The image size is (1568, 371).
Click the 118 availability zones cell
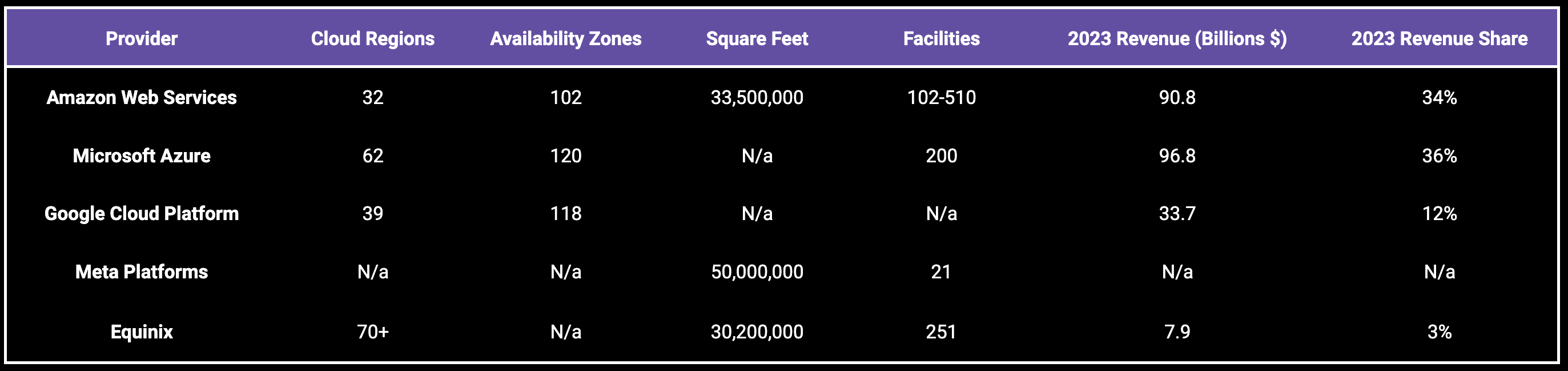tap(565, 213)
